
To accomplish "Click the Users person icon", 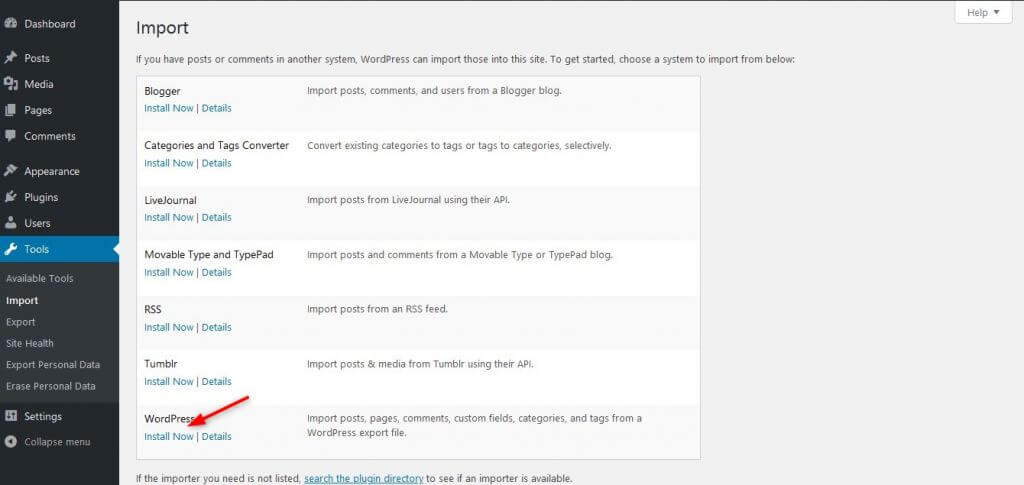I will coord(10,223).
